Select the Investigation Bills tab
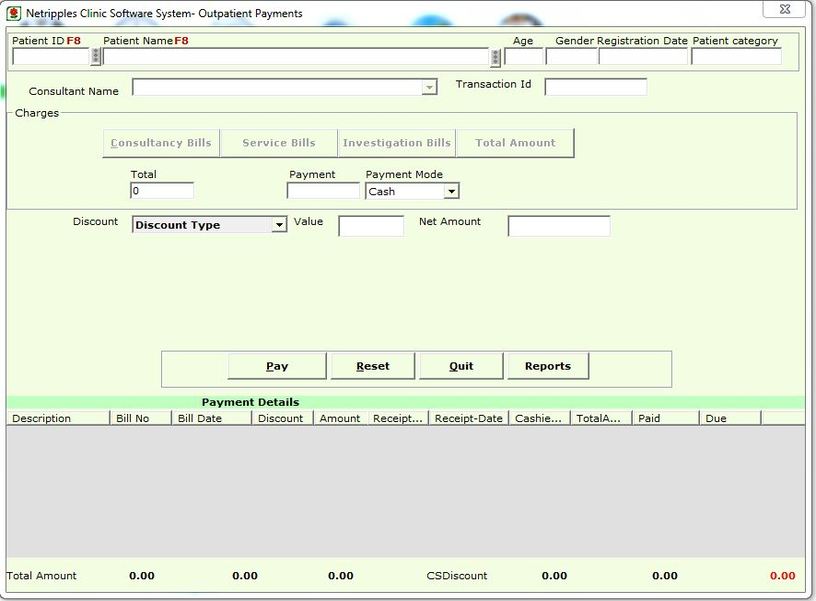 pyautogui.click(x=397, y=143)
